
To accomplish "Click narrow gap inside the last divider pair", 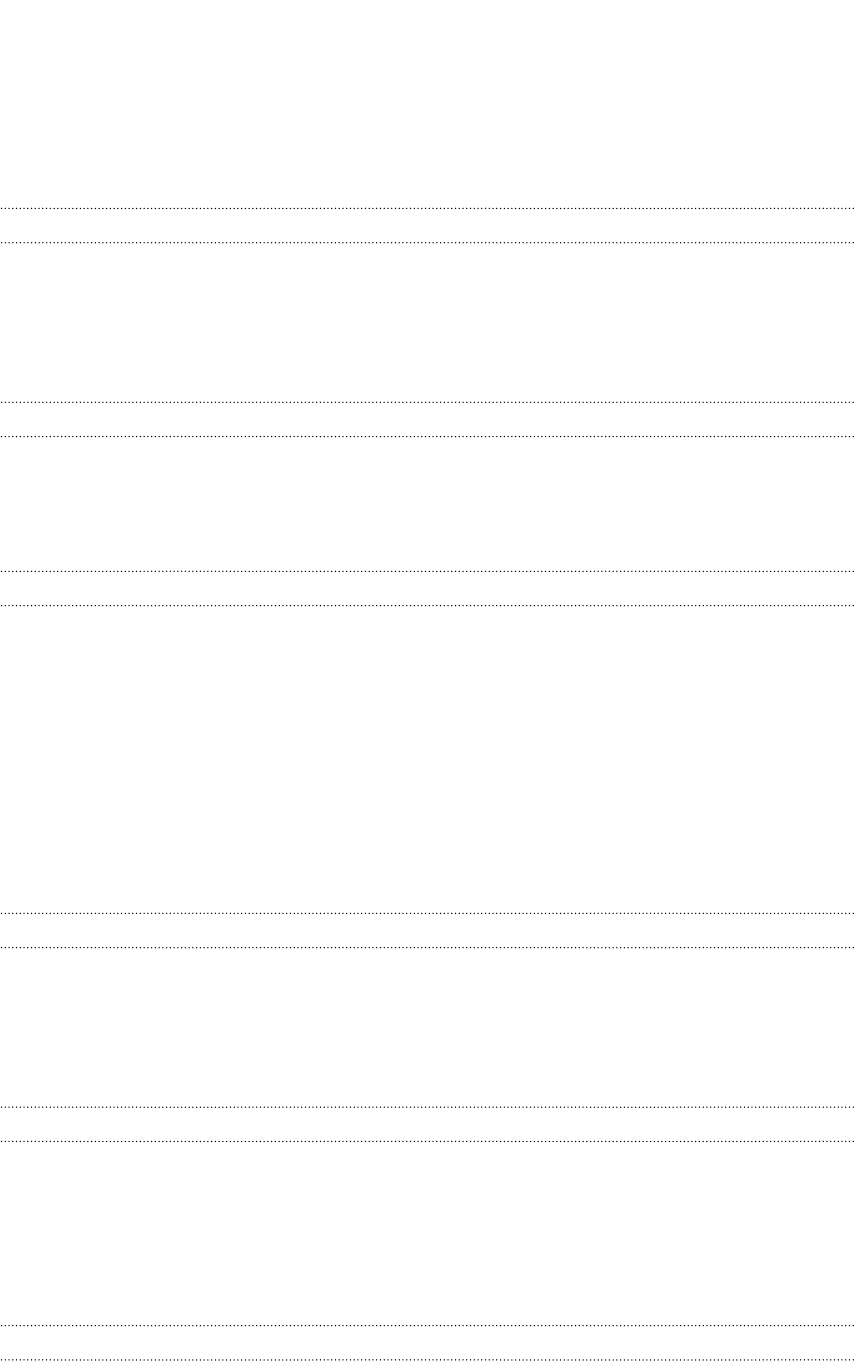I will click(x=427, y=1343).
